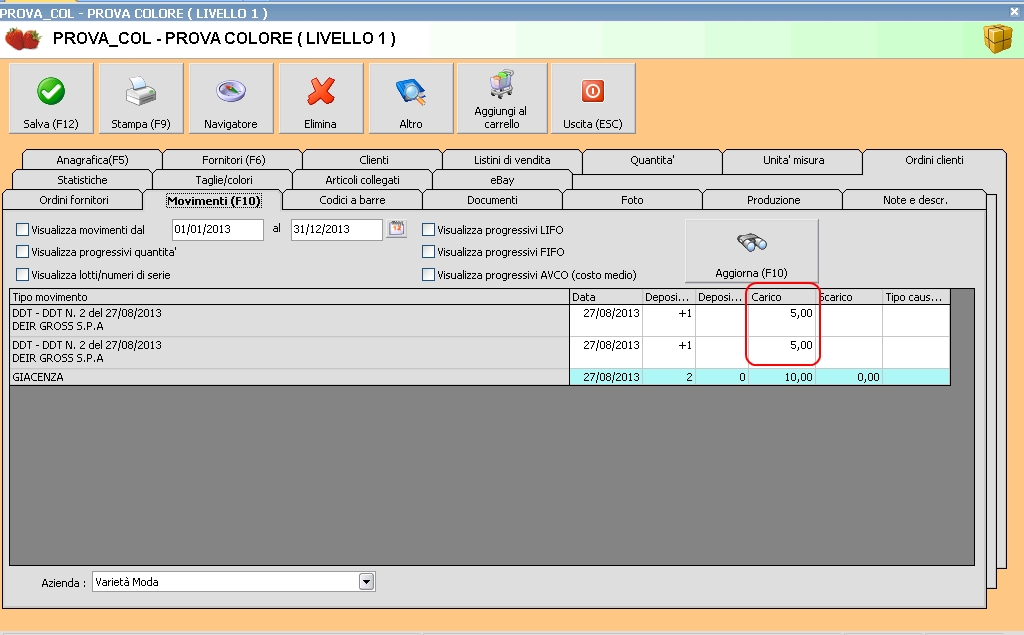
Task: Click the Elimina red X button
Action: 321,99
